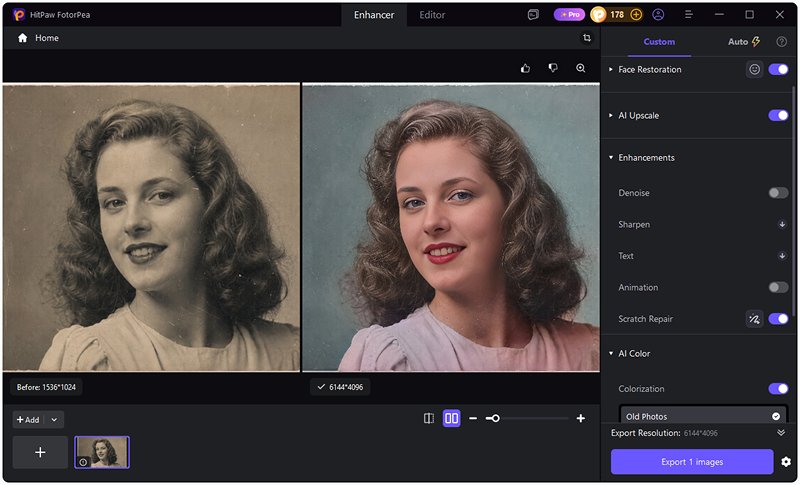Click the face selection smiley icon

tap(754, 69)
